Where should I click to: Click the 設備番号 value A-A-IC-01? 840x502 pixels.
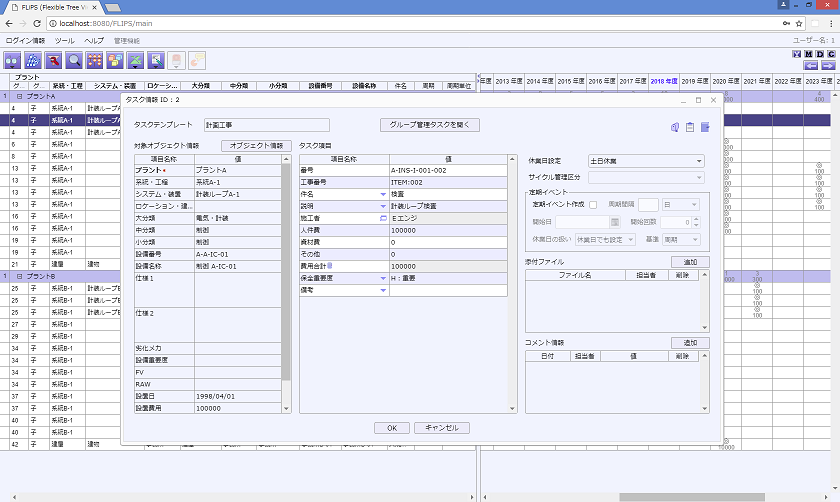click(238, 254)
